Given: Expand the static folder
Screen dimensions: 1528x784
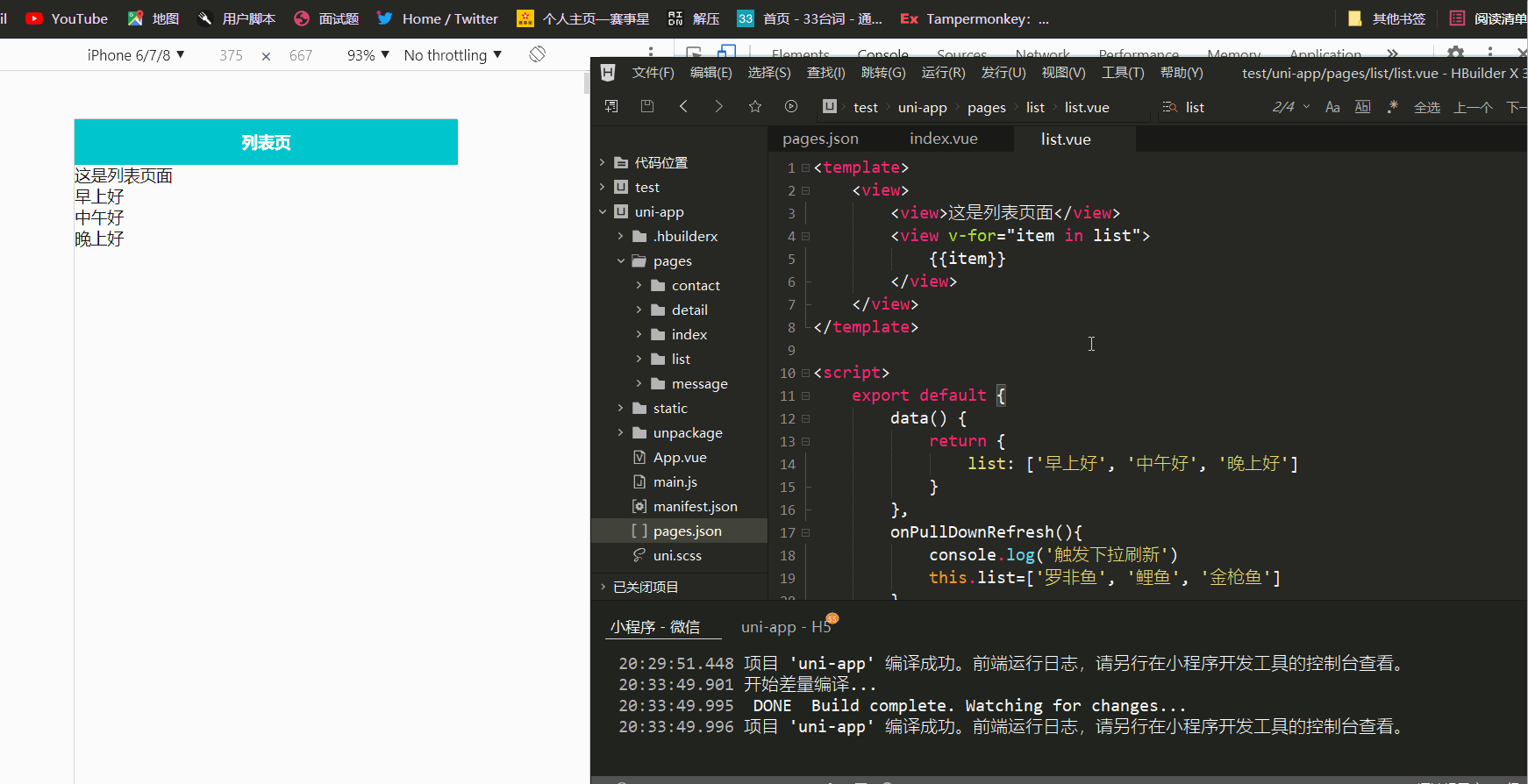Looking at the screenshot, I should pos(621,408).
